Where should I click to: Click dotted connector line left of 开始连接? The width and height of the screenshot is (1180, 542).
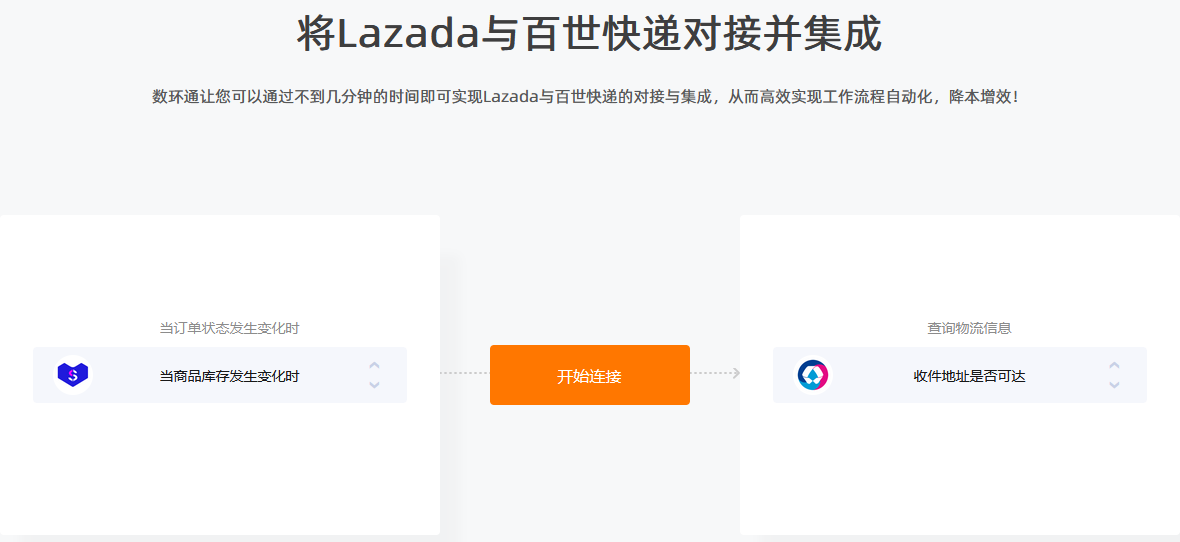point(464,373)
